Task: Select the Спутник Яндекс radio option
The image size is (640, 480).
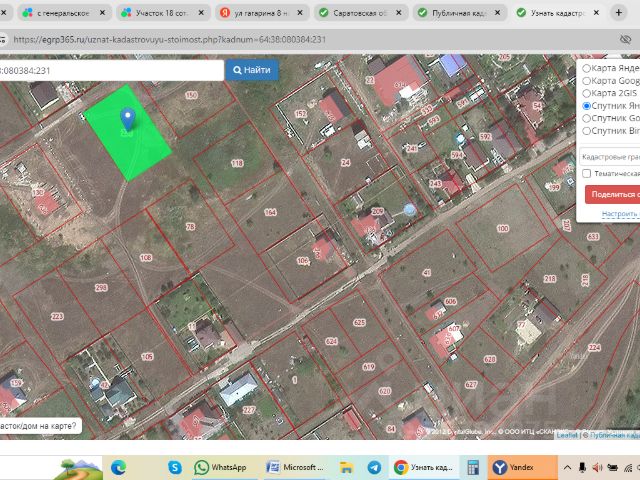Action: click(587, 106)
